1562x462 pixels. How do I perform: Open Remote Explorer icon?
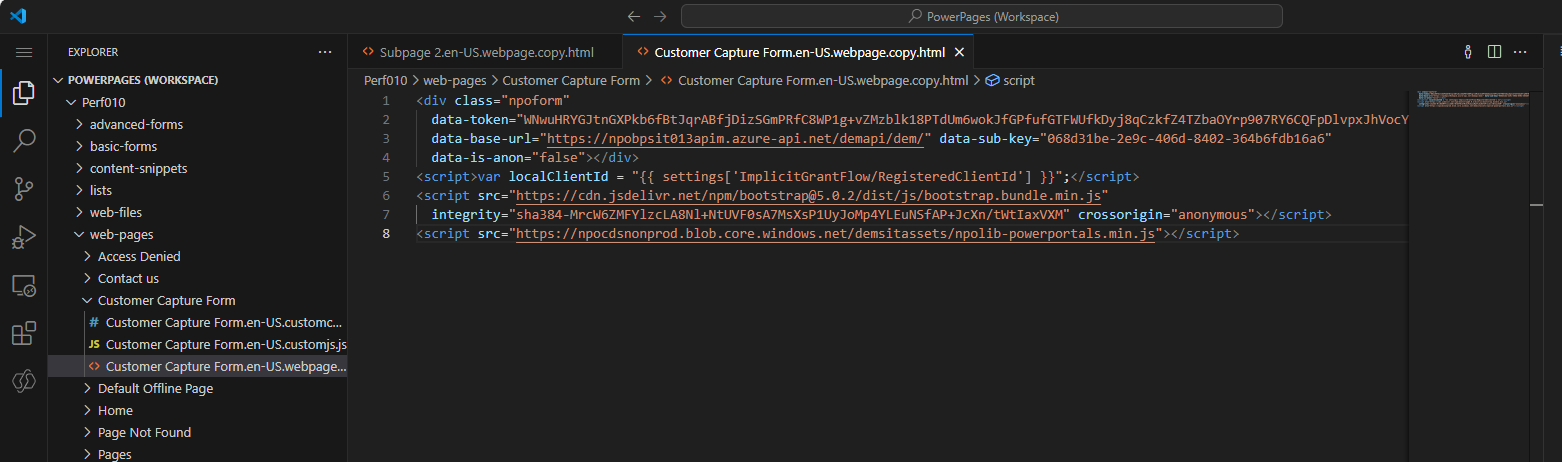coord(24,285)
